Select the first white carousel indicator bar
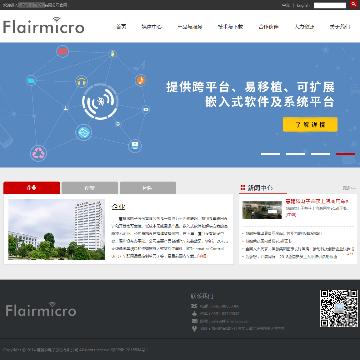This screenshot has height=360, width=360. 270,154
